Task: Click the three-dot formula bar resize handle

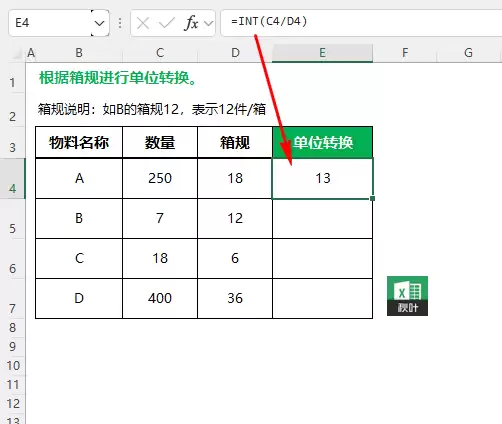Action: 120,23
